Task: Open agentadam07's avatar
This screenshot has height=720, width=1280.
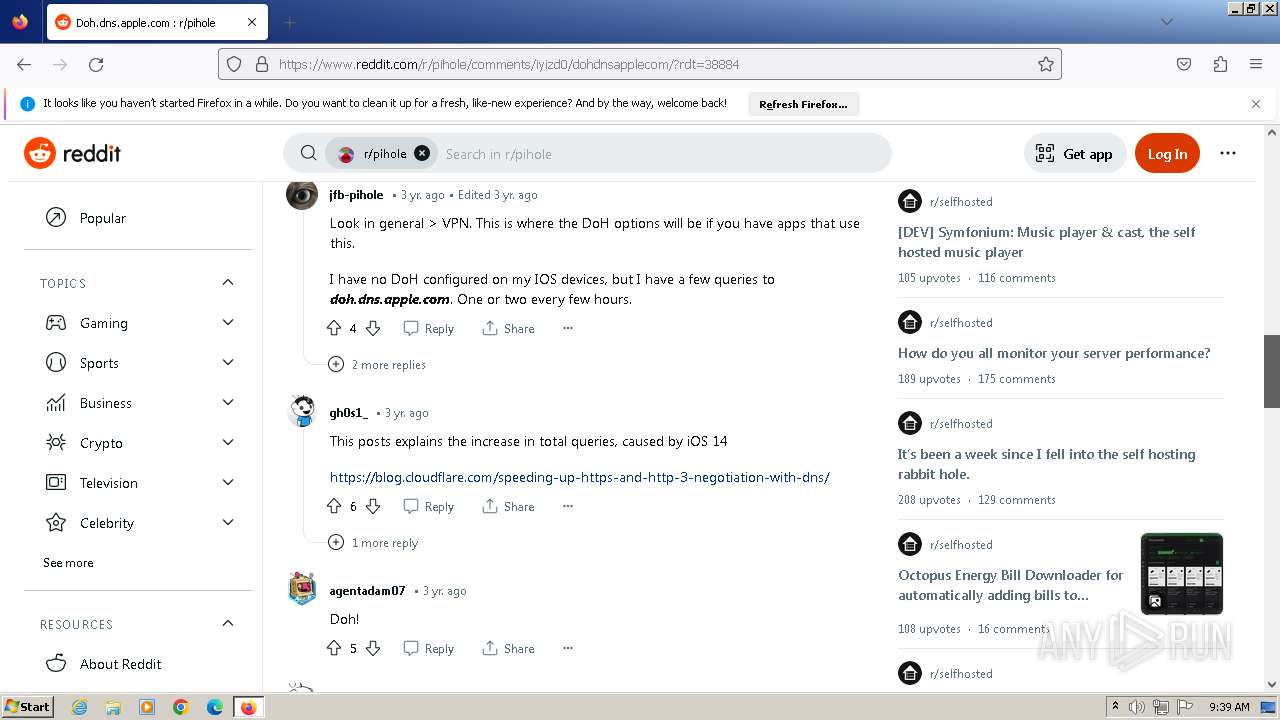Action: click(x=302, y=590)
